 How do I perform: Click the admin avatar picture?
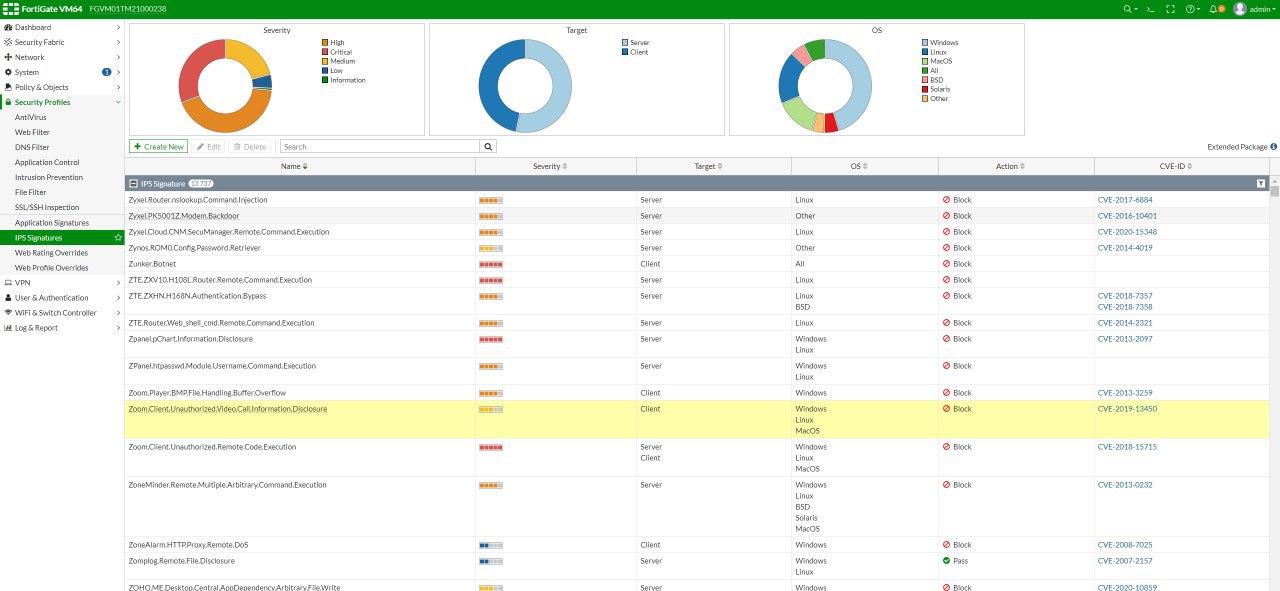coord(1240,8)
